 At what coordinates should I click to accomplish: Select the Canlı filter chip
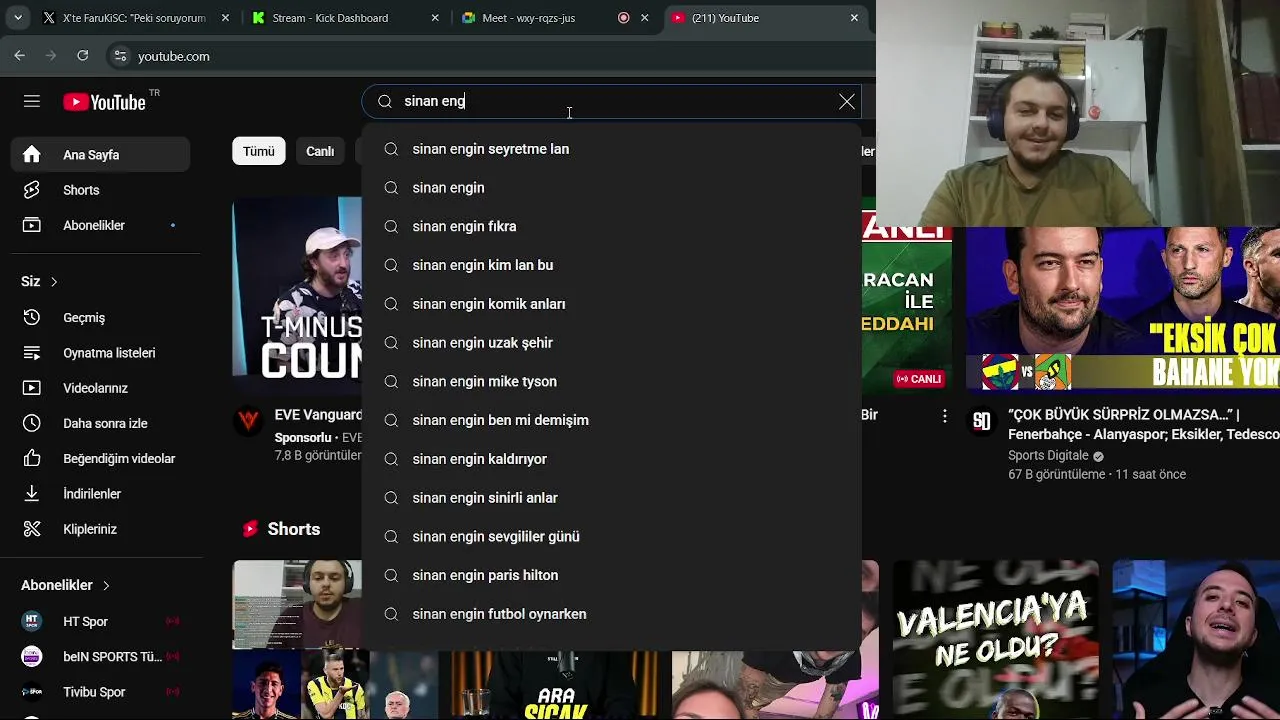coord(320,151)
